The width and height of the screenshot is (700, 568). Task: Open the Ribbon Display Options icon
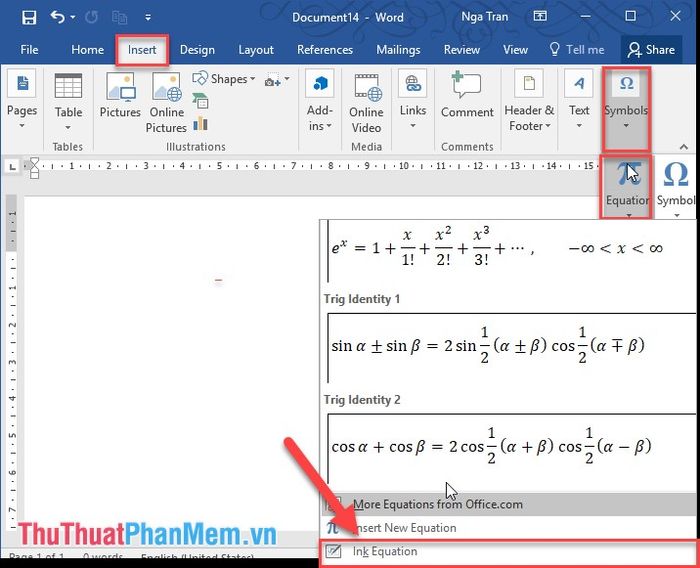pyautogui.click(x=540, y=17)
